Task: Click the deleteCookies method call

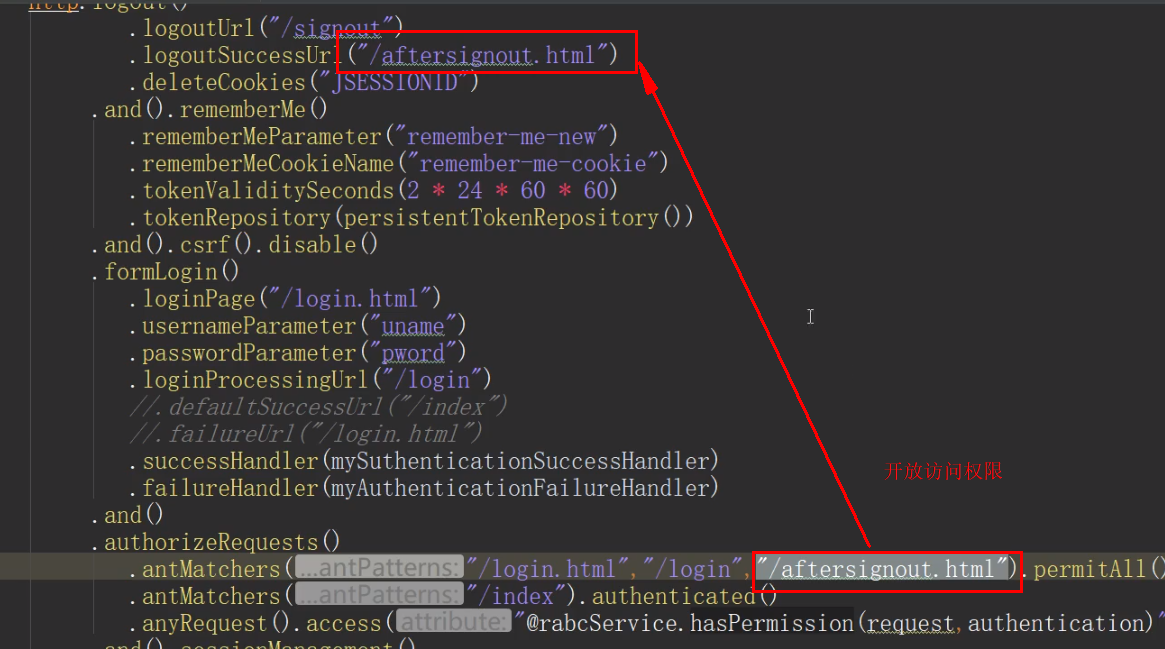Action: (x=224, y=82)
